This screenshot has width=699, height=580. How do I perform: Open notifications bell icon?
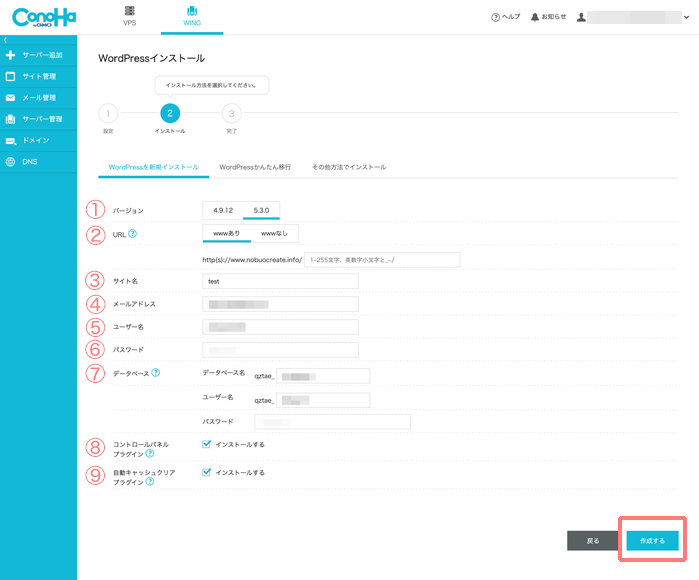[535, 17]
